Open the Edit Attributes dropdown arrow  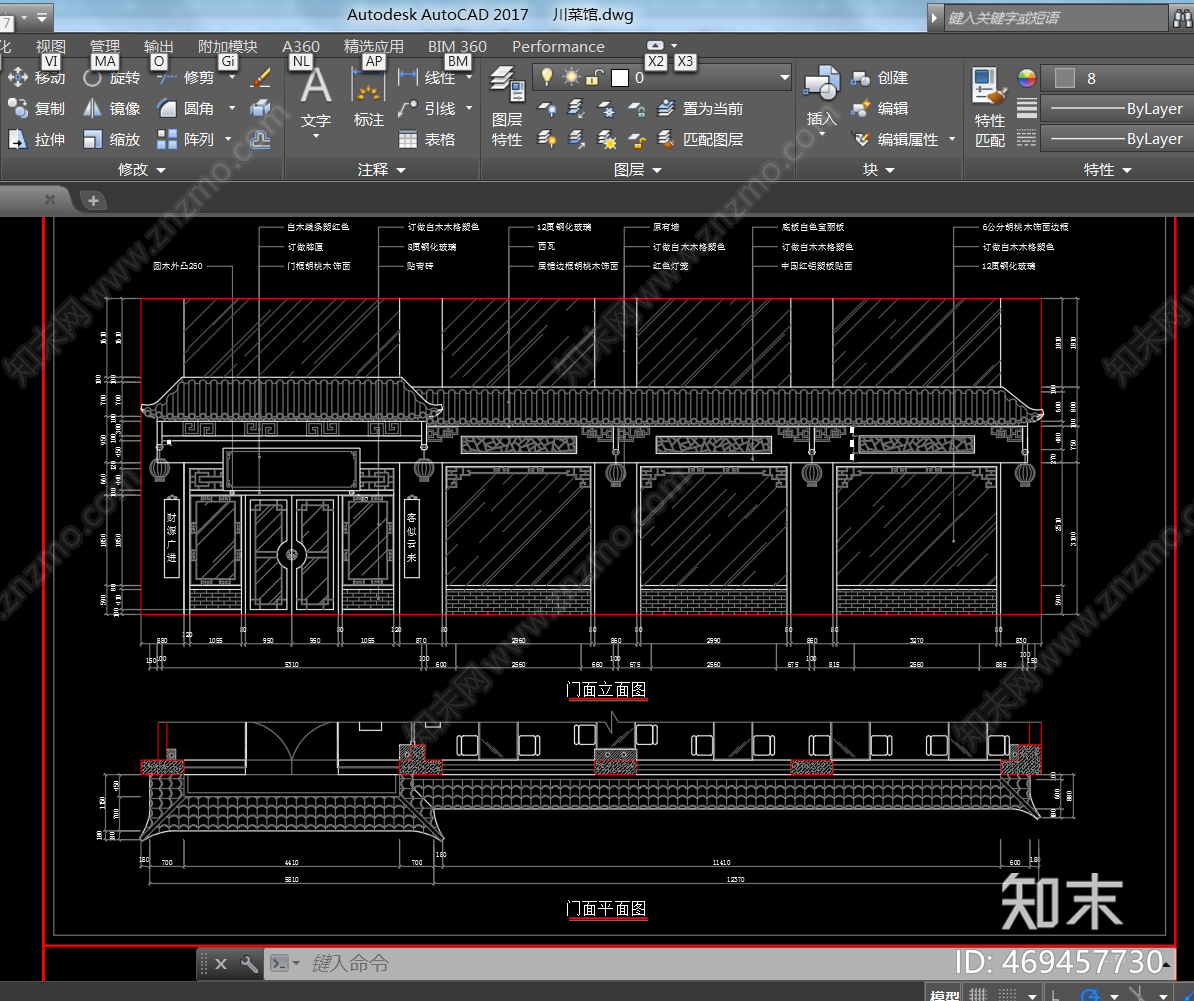coord(952,139)
